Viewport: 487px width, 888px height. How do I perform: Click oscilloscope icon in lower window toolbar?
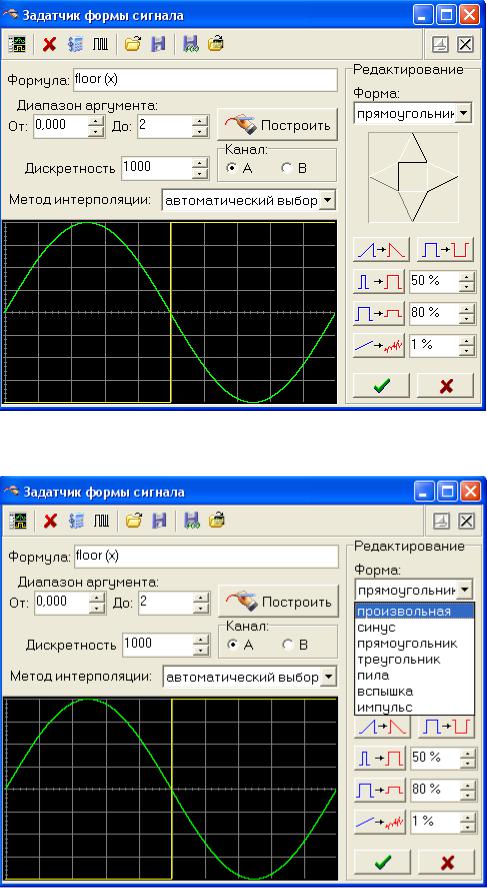coord(20,521)
